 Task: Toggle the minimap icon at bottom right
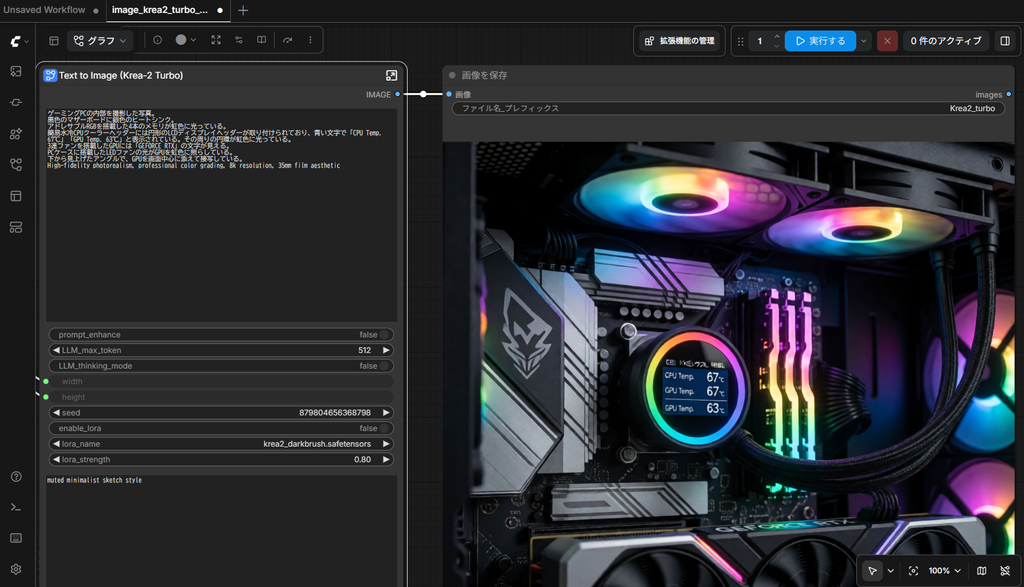[x=982, y=571]
